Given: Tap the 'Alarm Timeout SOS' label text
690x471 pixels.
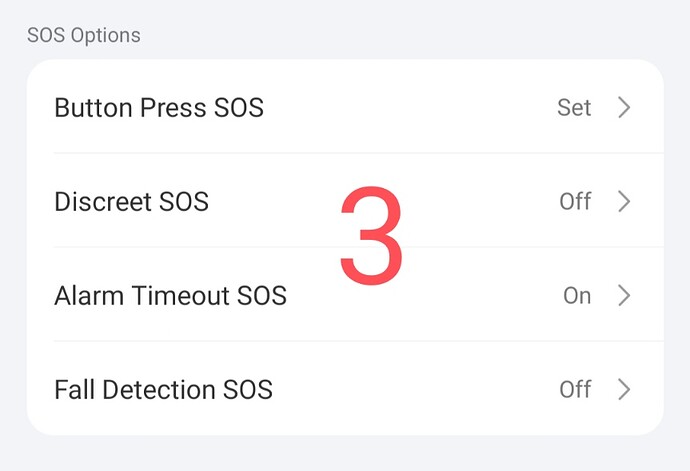Looking at the screenshot, I should pos(170,295).
